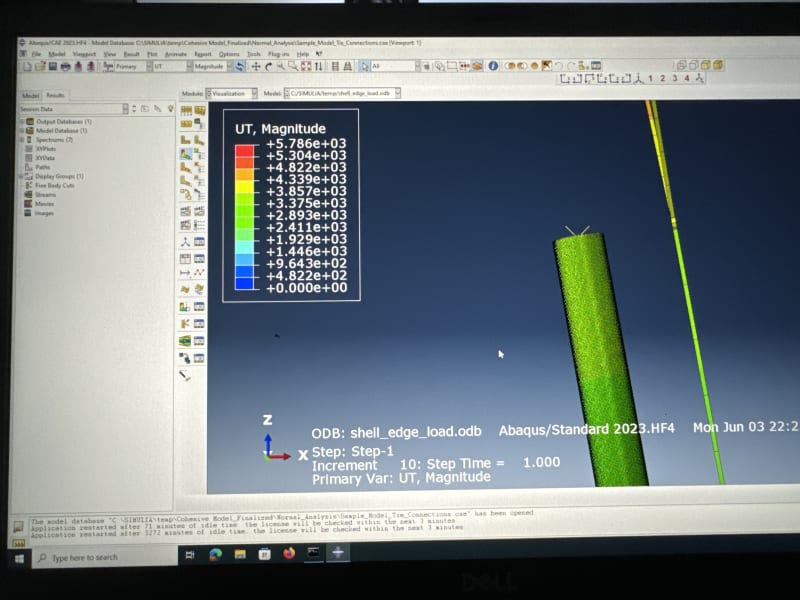Click the Windows Start button
The height and width of the screenshot is (600, 800).
point(19,559)
